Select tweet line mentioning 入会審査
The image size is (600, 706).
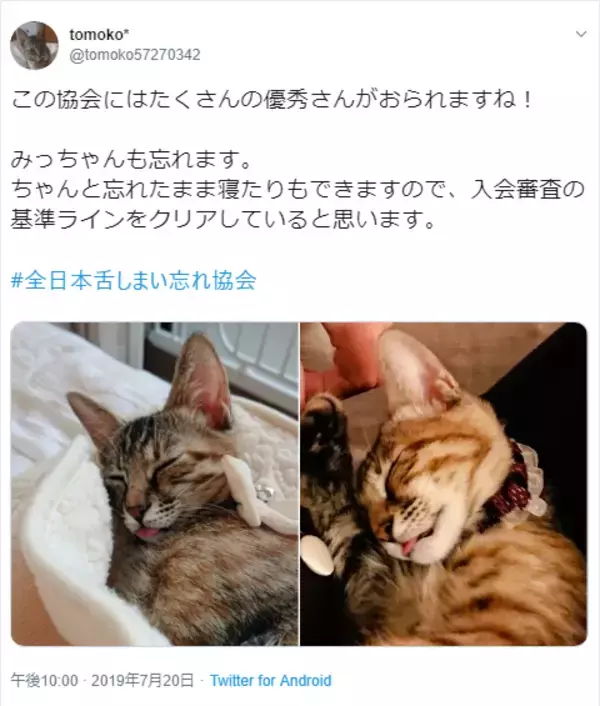[x=298, y=190]
